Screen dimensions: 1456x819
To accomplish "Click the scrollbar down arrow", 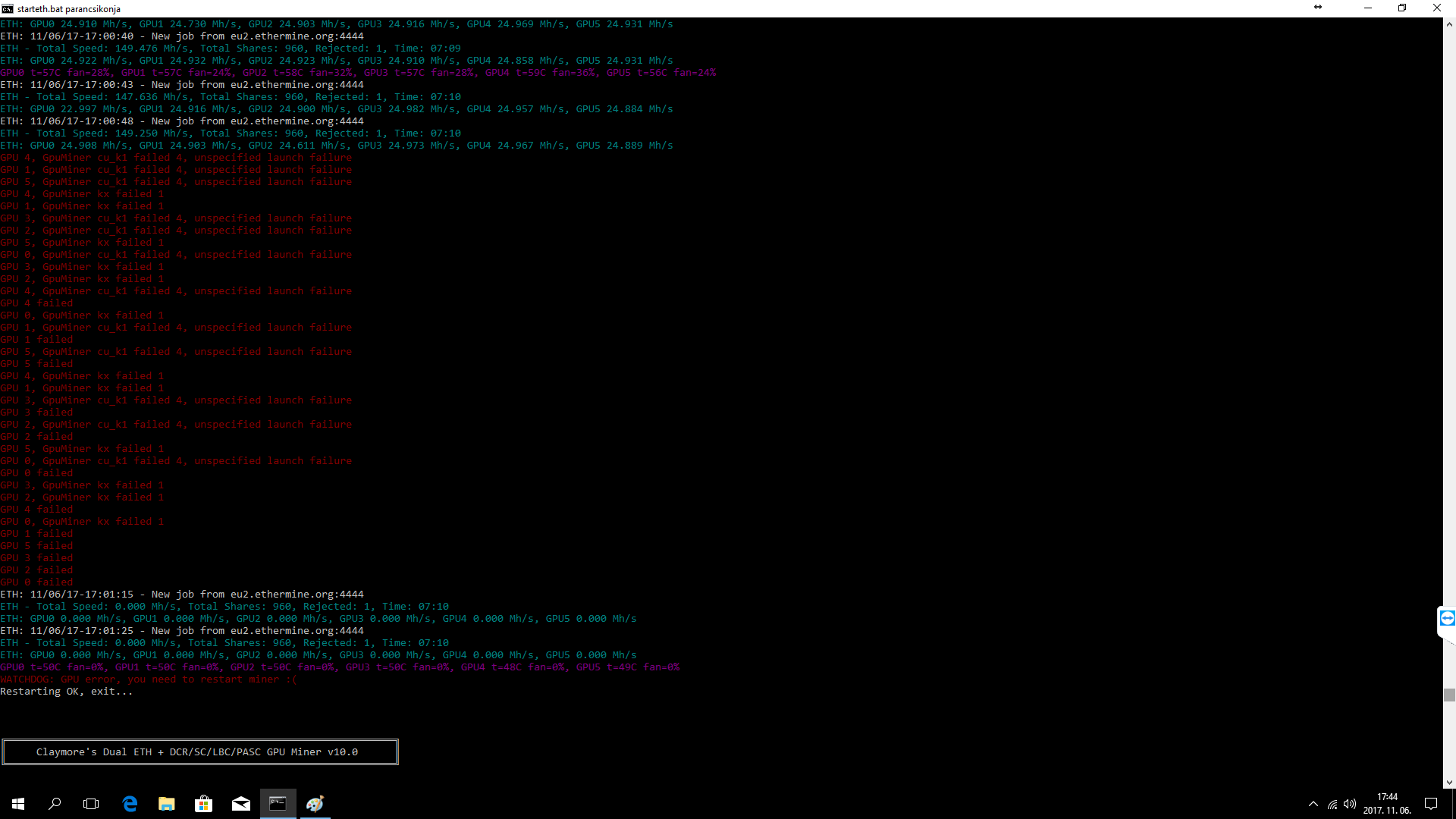I will coord(1449,782).
